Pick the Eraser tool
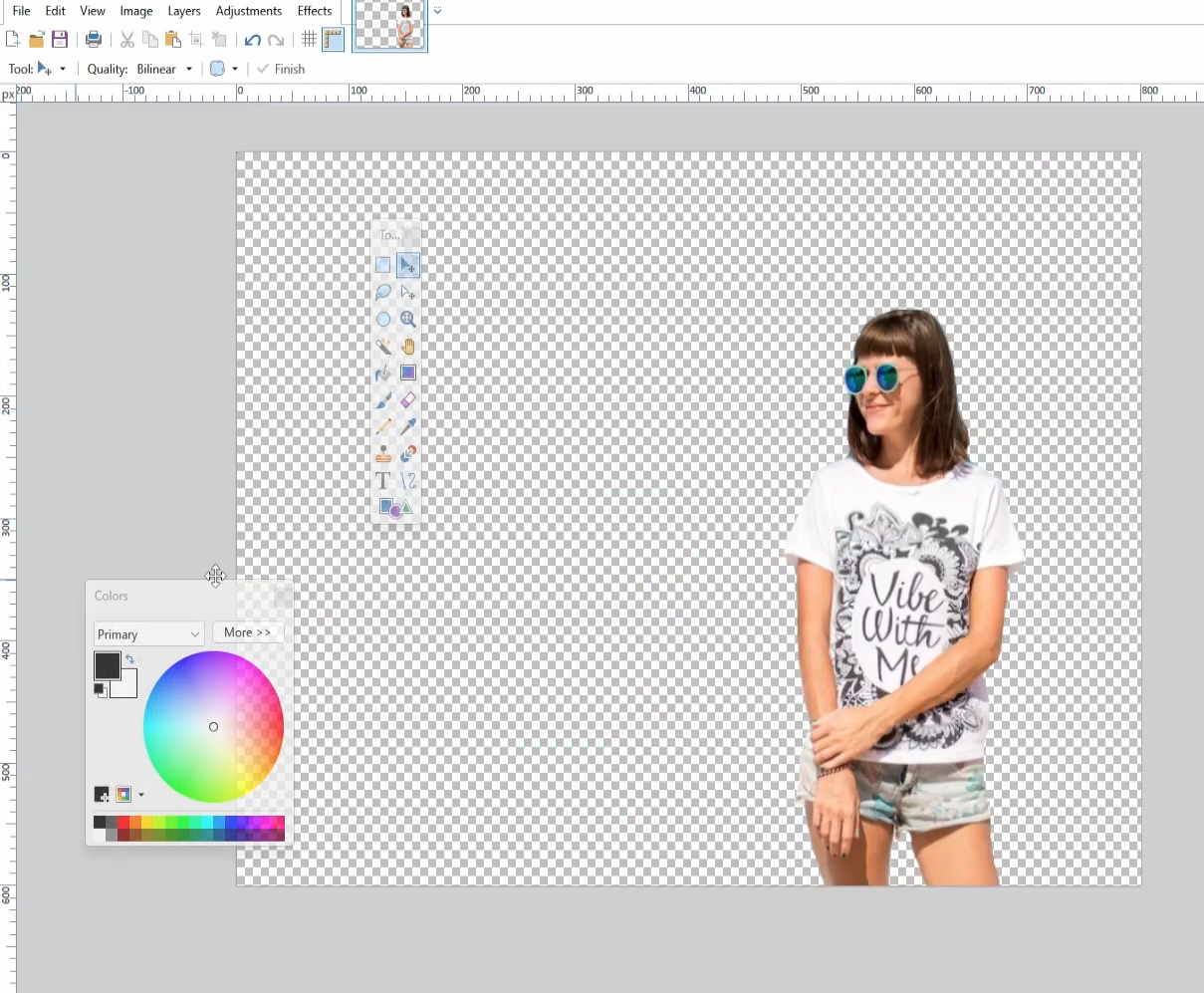The image size is (1204, 993). point(408,399)
